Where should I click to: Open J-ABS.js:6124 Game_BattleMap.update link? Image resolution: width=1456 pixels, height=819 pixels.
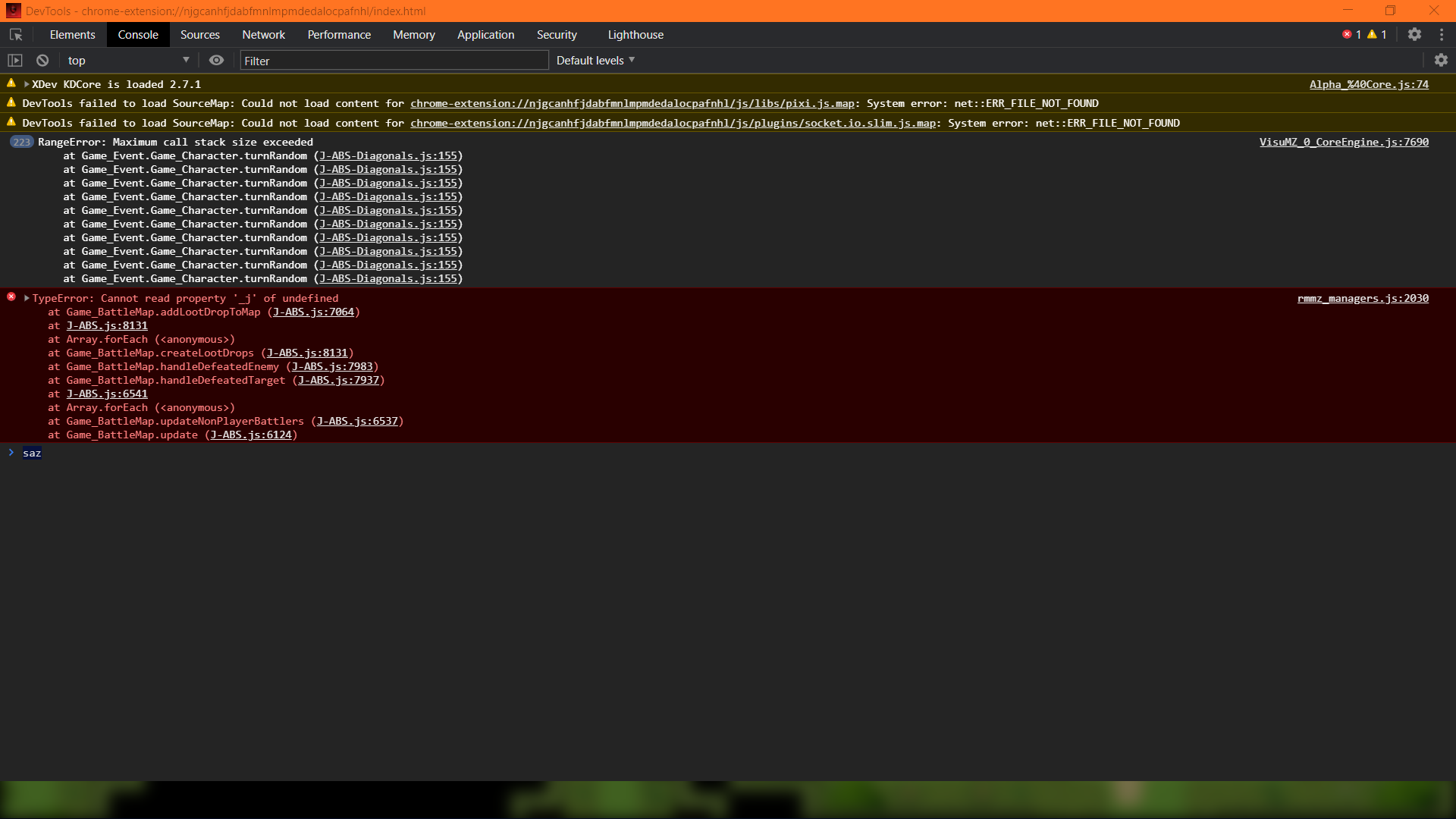(251, 435)
